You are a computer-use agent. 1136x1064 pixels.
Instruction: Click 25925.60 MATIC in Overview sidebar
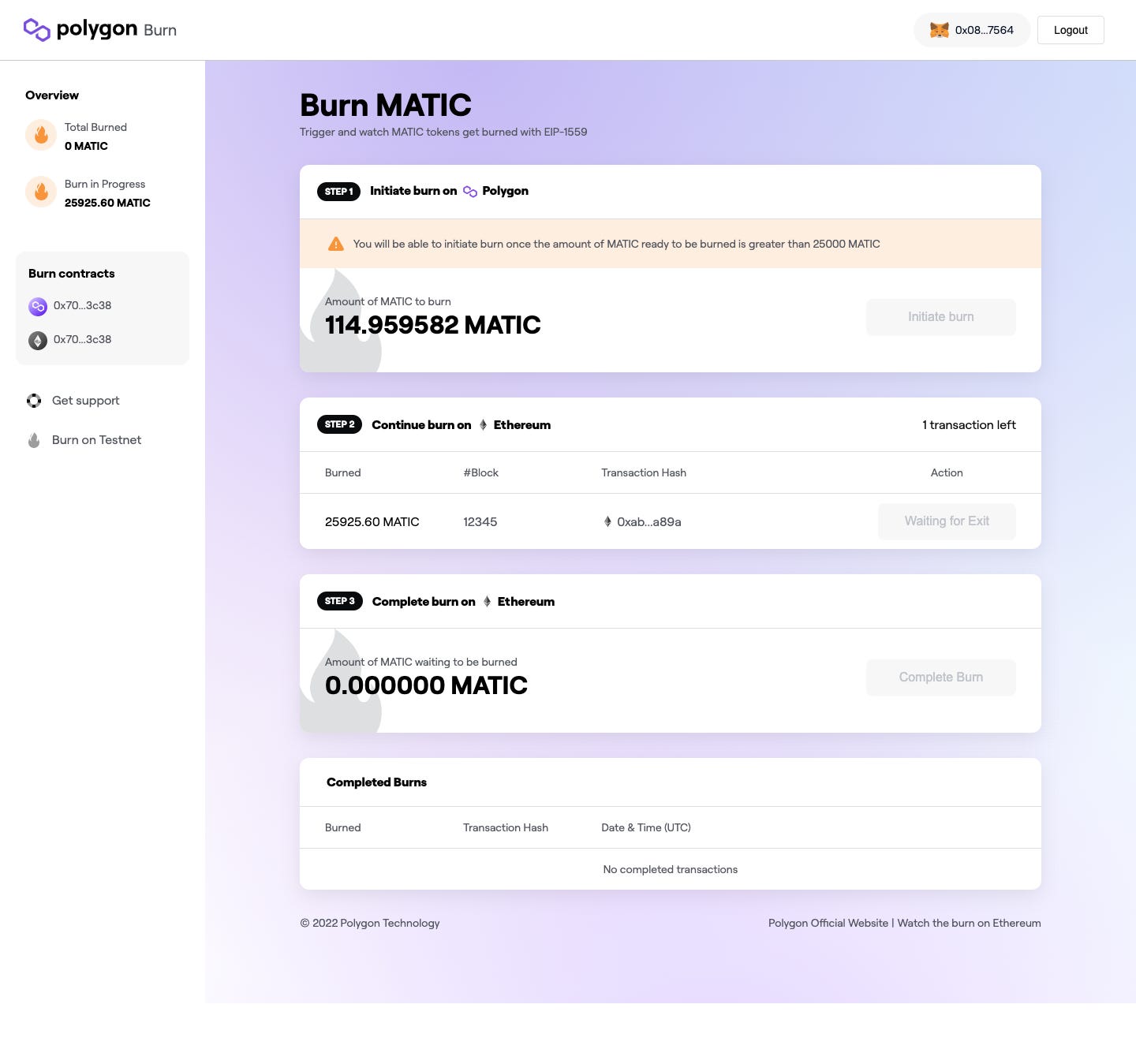[107, 203]
